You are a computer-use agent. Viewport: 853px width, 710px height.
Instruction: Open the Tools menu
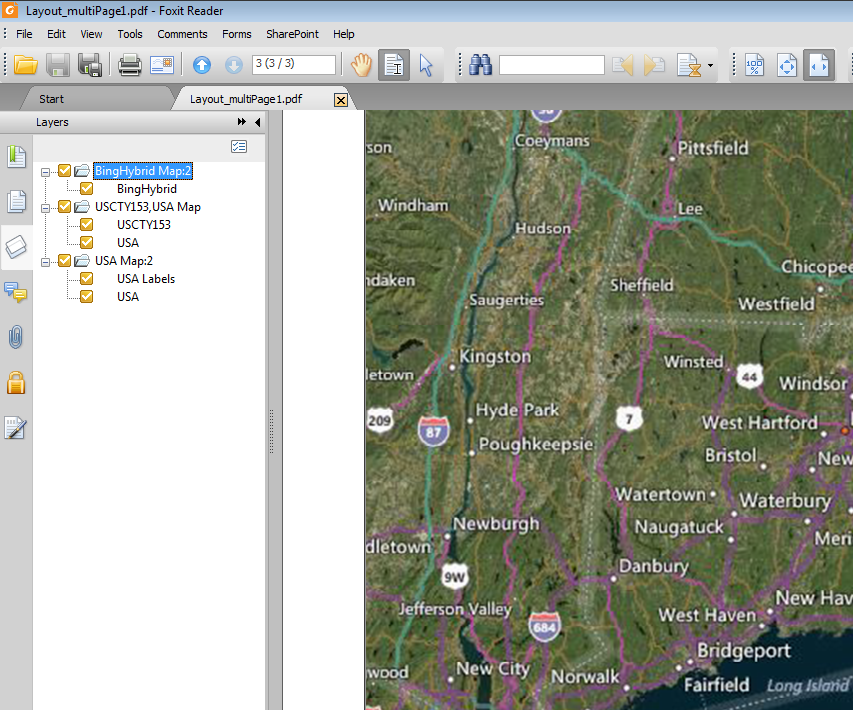130,34
